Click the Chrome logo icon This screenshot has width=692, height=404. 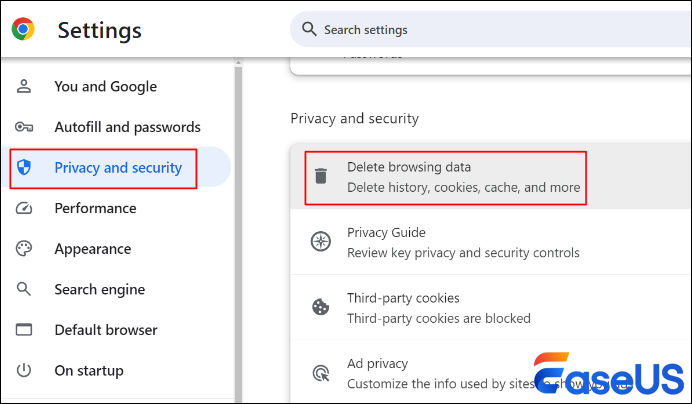[x=24, y=30]
